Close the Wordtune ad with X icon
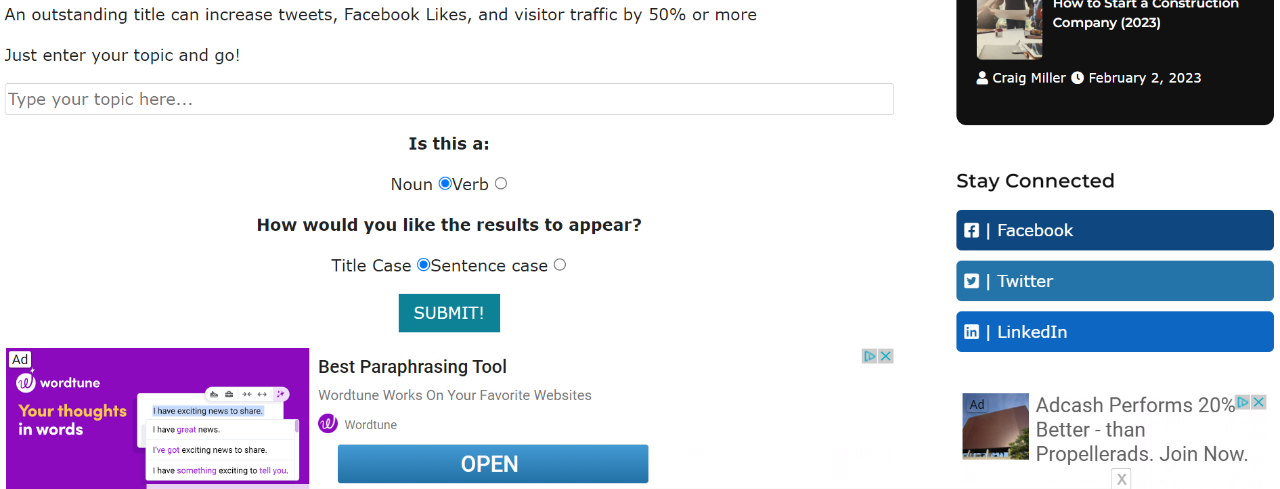The height and width of the screenshot is (489, 1280). 886,356
